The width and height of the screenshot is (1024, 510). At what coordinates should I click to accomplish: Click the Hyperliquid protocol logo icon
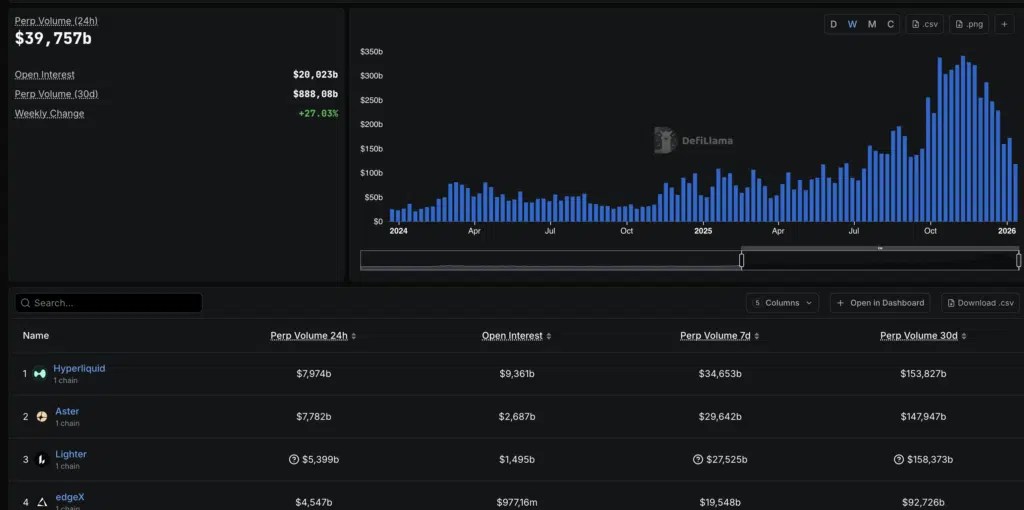click(x=40, y=374)
